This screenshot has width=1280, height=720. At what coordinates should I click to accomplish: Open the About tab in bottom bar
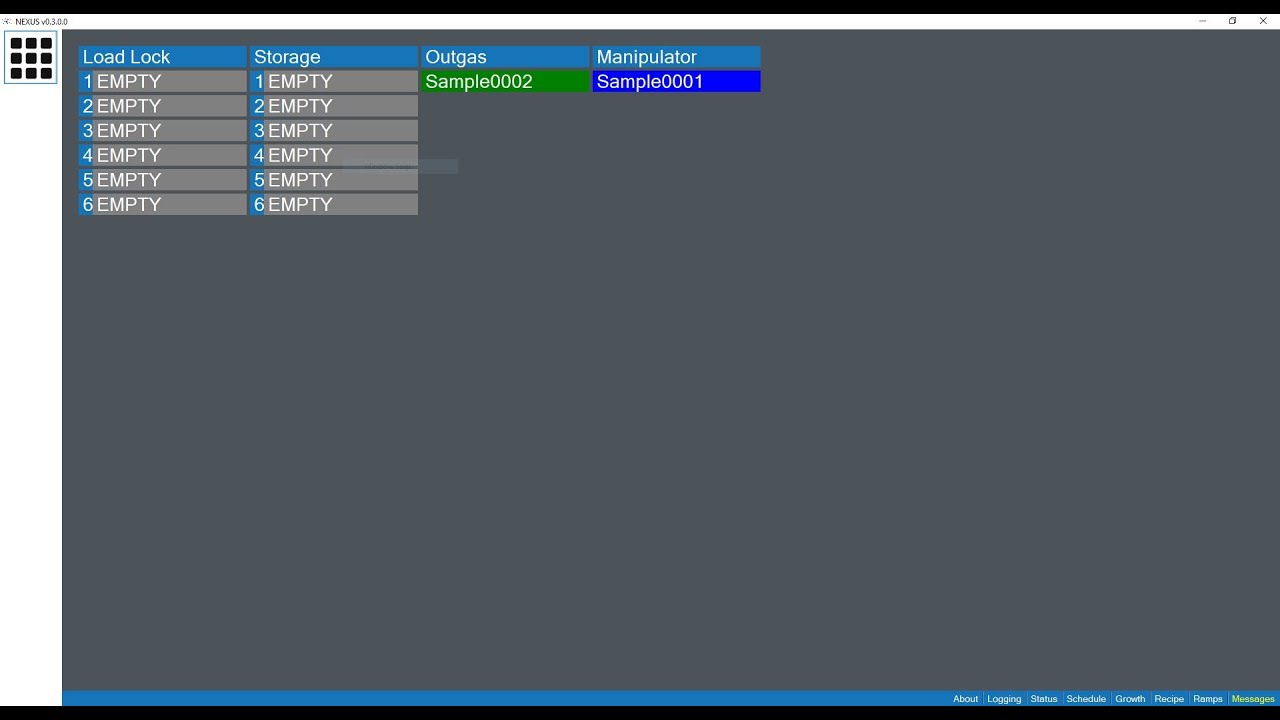pos(966,699)
